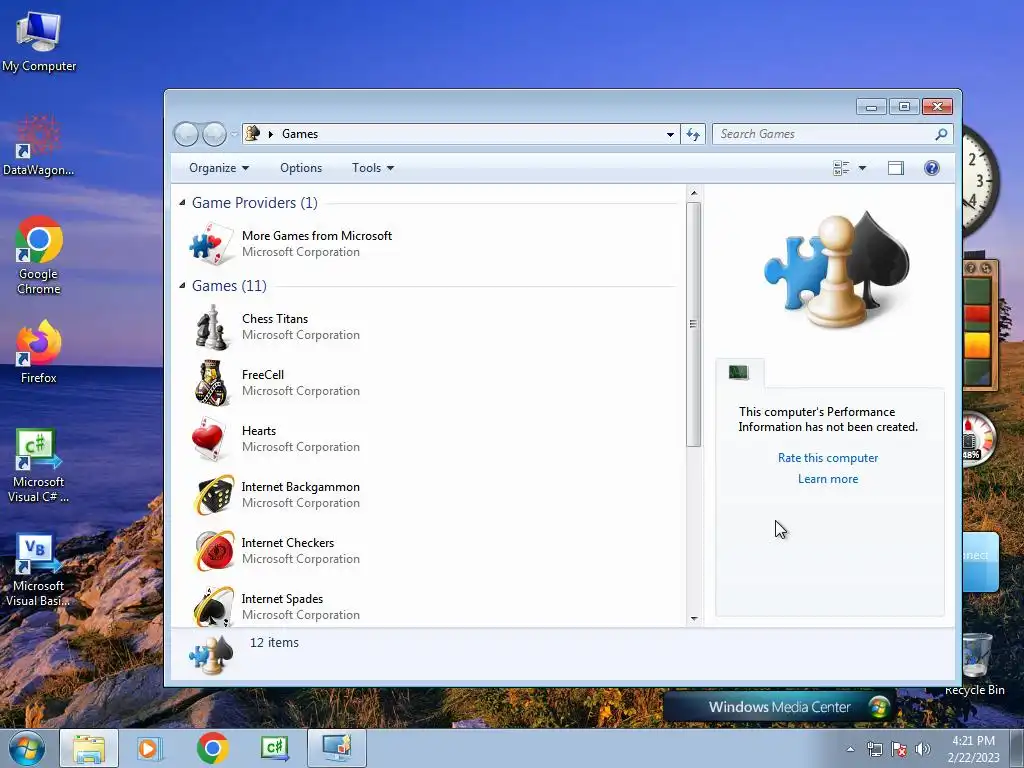Select the Internet Backgammon dice icon
Viewport: 1024px width, 768px height.
(x=214, y=495)
